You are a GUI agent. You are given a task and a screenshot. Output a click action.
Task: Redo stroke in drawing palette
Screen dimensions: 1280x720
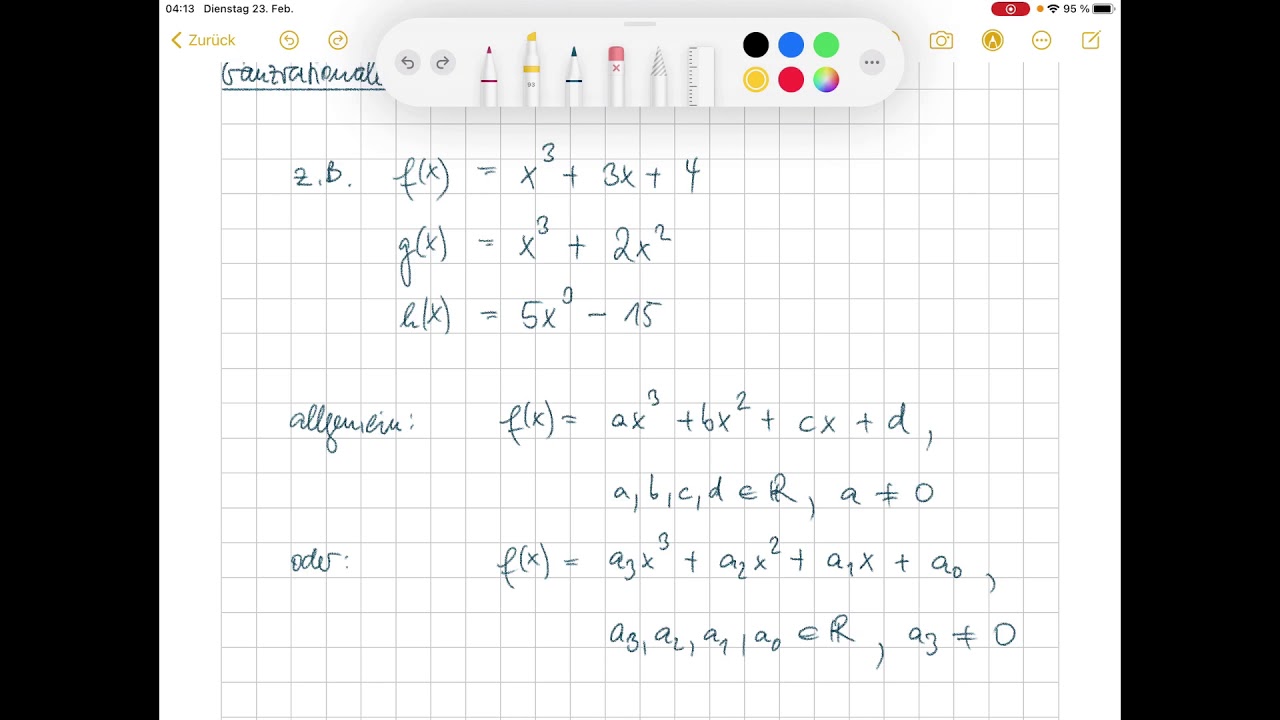[443, 63]
